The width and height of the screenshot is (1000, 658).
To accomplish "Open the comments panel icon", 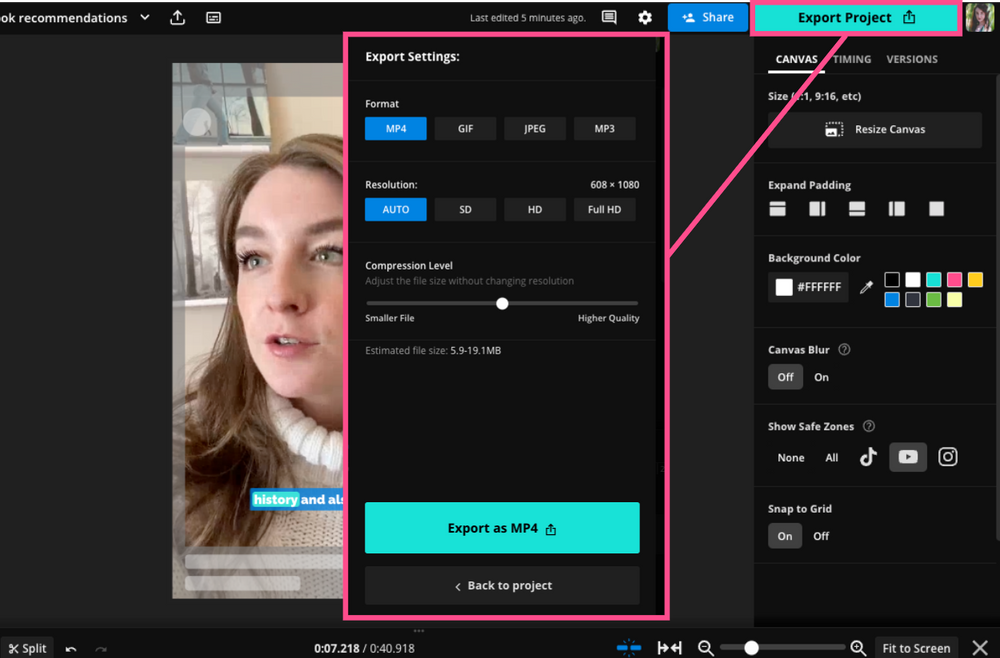I will coord(609,17).
